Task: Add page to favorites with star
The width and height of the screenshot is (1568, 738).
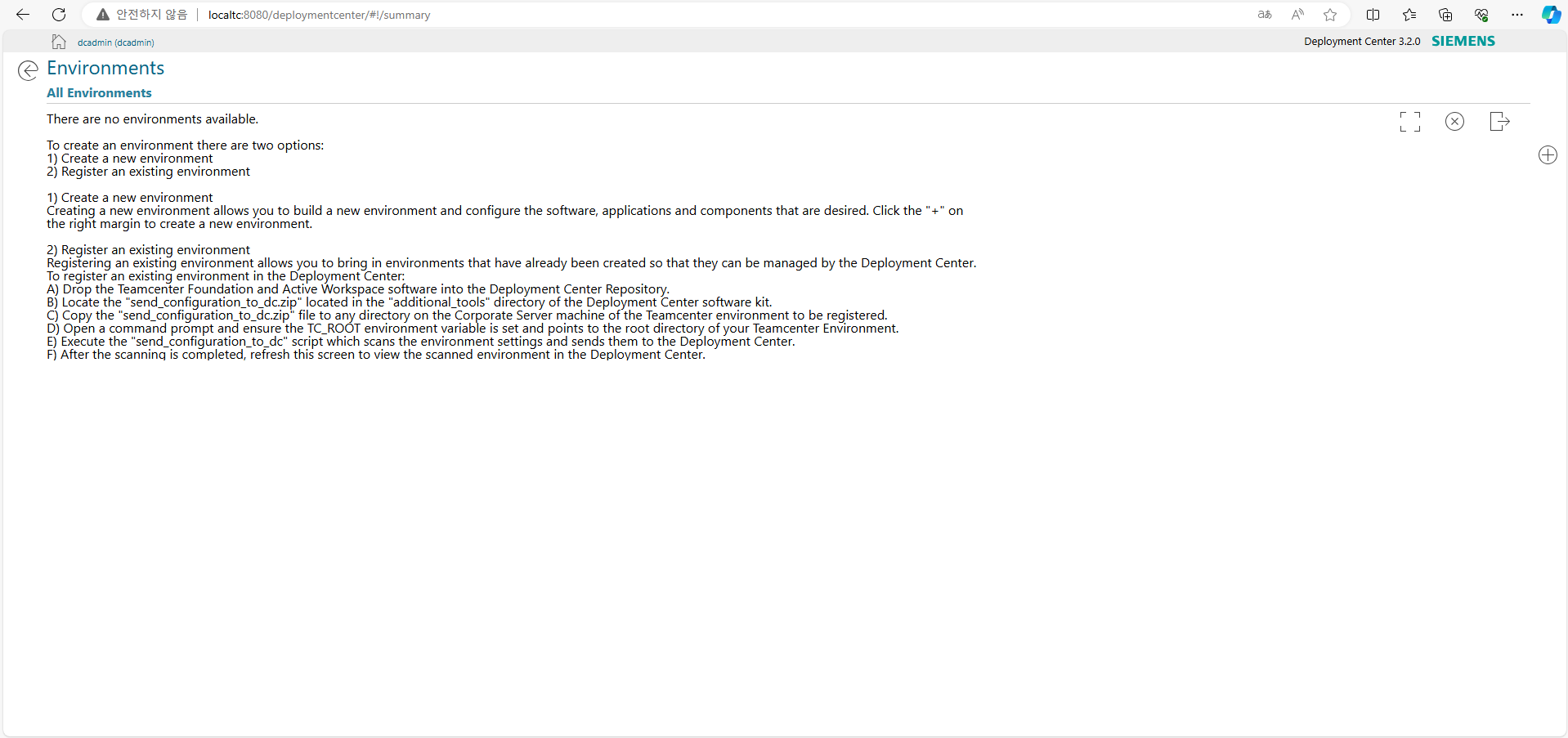Action: click(1330, 15)
